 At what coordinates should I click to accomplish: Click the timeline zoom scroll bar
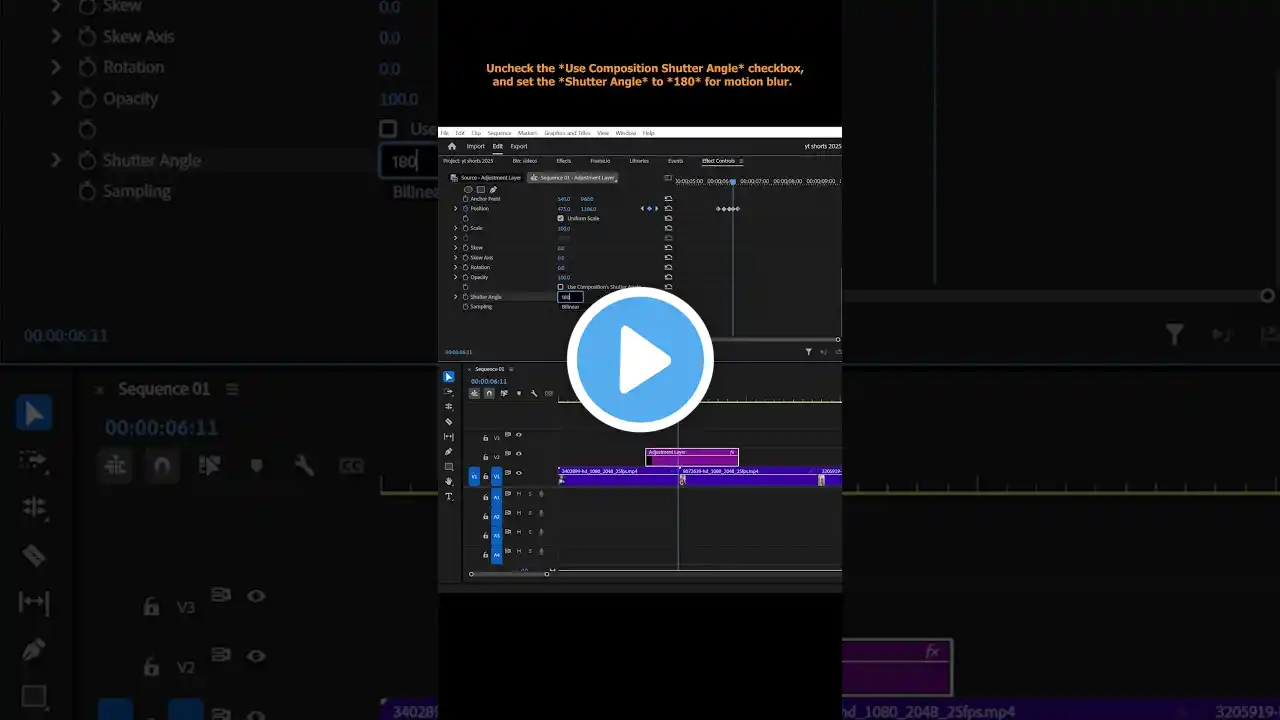[x=509, y=574]
